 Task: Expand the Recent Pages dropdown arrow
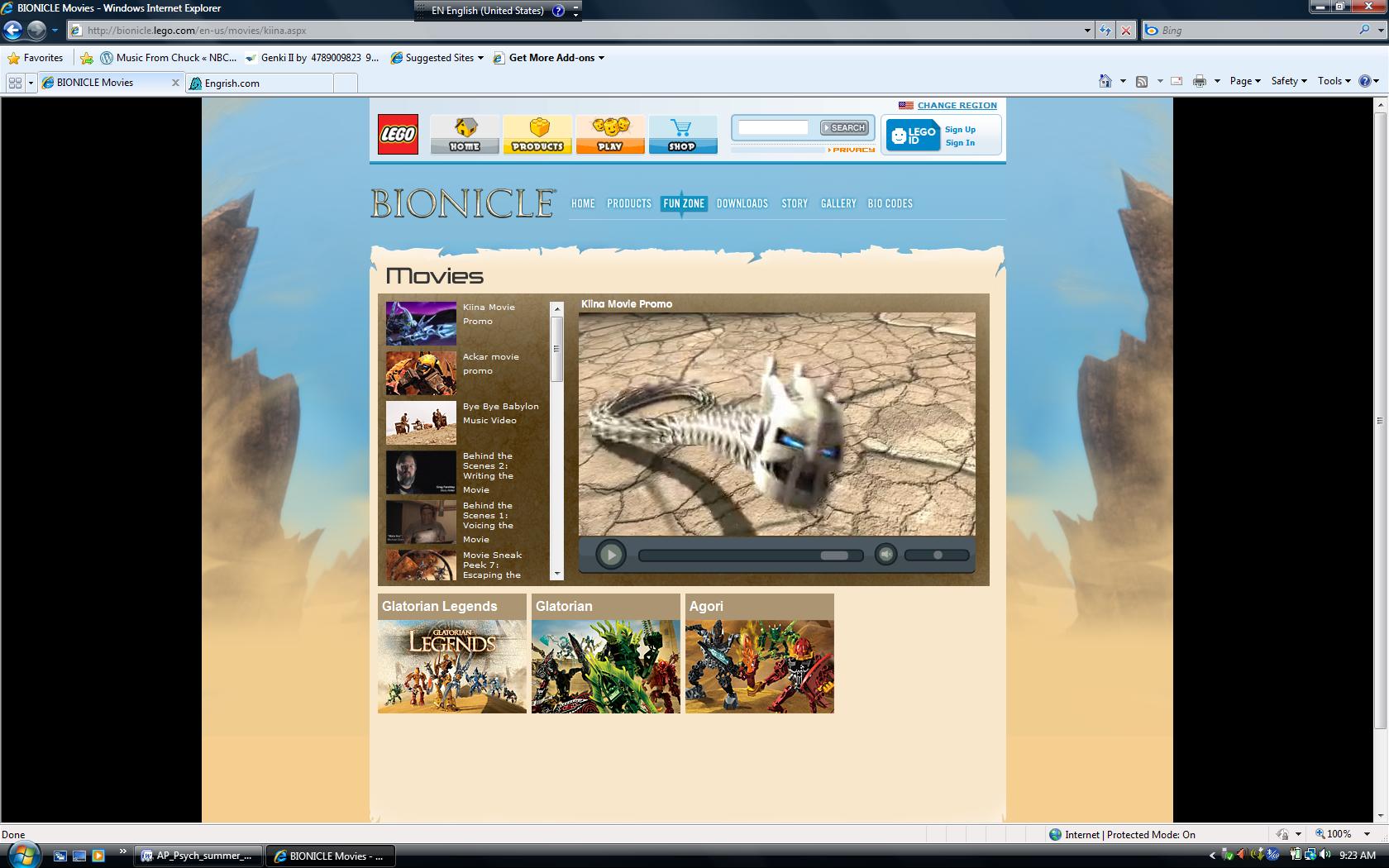click(x=55, y=31)
